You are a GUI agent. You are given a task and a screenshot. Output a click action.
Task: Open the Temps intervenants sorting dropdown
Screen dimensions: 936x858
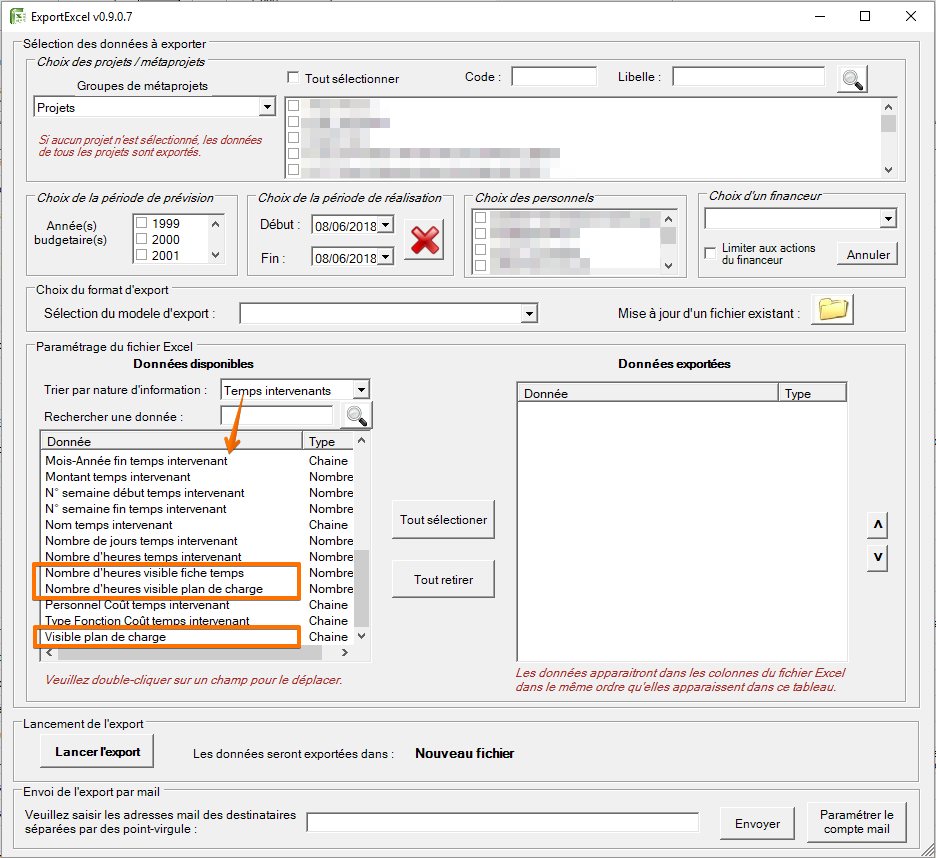click(361, 389)
